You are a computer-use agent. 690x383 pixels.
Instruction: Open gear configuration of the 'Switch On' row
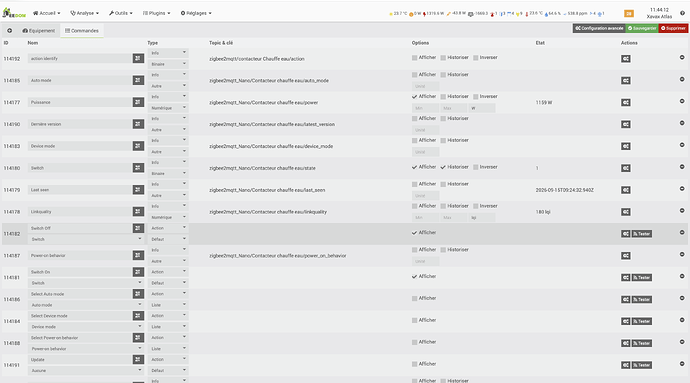[626, 277]
